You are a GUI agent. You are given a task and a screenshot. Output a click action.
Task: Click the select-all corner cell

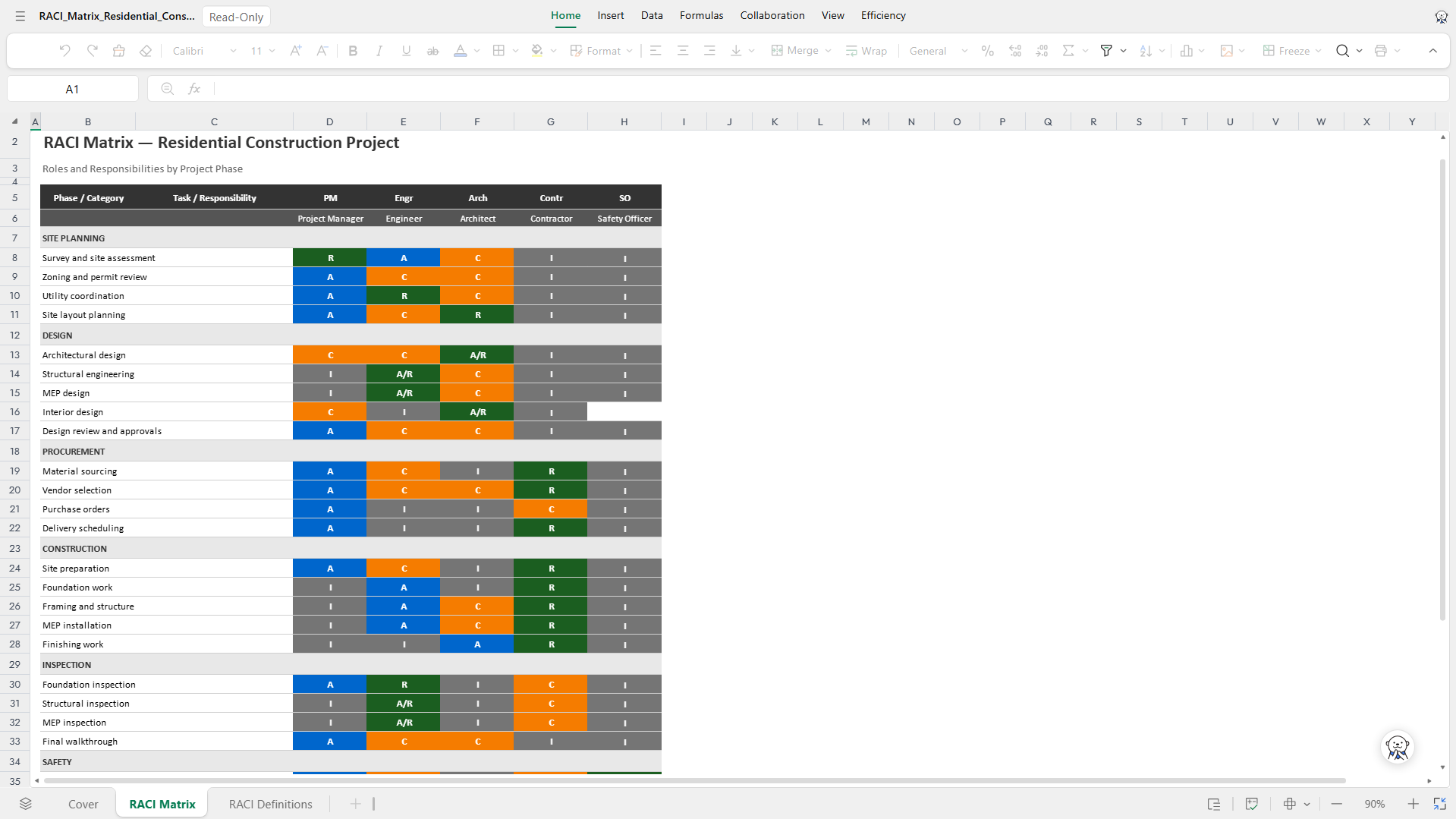[14, 121]
